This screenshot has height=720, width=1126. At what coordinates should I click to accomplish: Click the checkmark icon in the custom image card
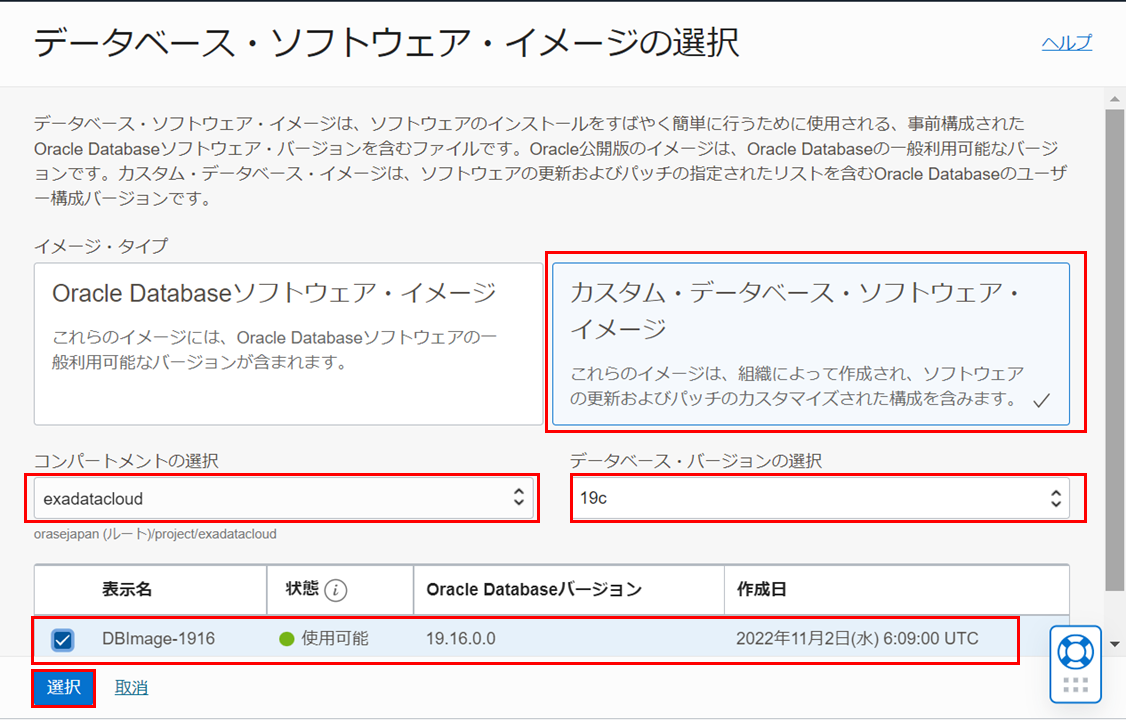1041,401
